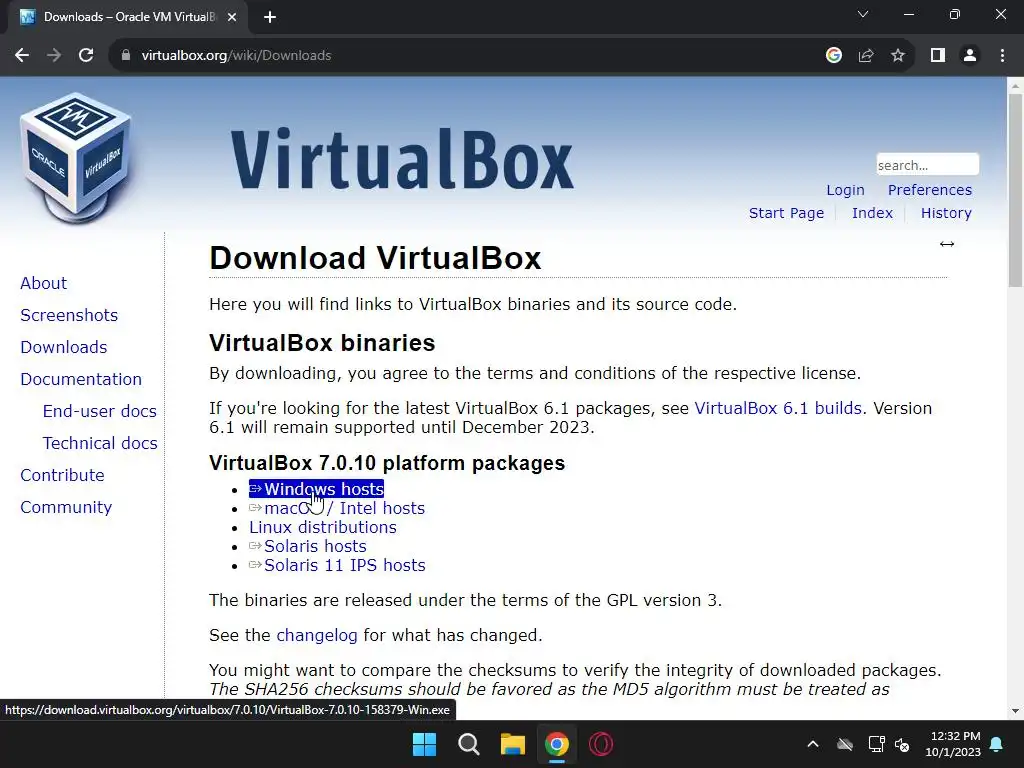This screenshot has height=768, width=1024.
Task: Click the scrollbar up arrow
Action: click(x=1015, y=86)
